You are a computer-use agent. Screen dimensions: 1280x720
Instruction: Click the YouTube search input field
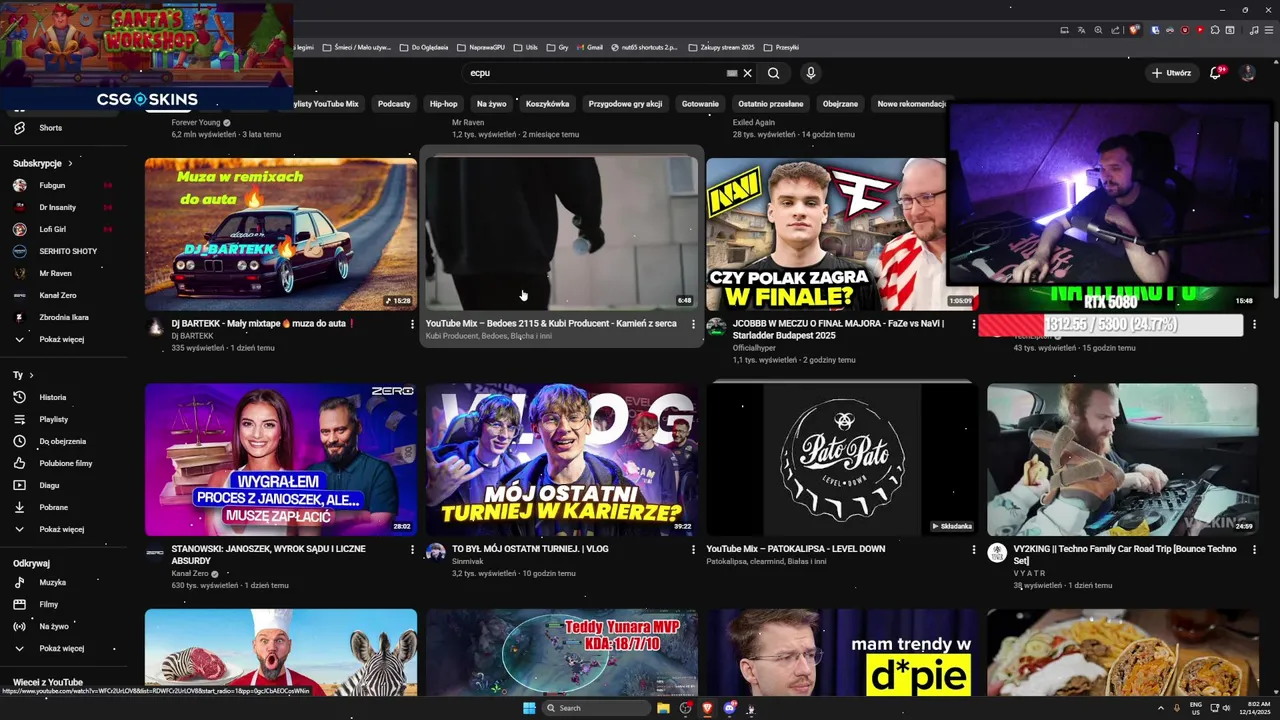(596, 73)
